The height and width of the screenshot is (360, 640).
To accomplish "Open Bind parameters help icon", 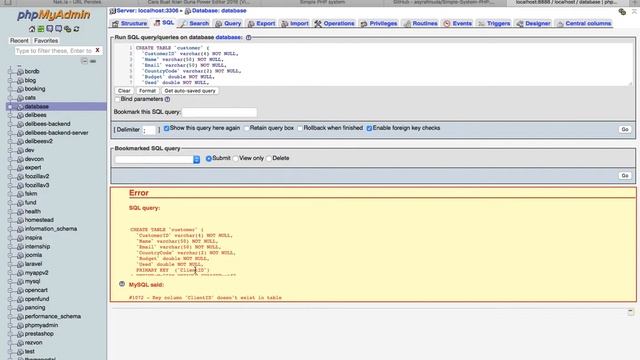I will pyautogui.click(x=167, y=99).
